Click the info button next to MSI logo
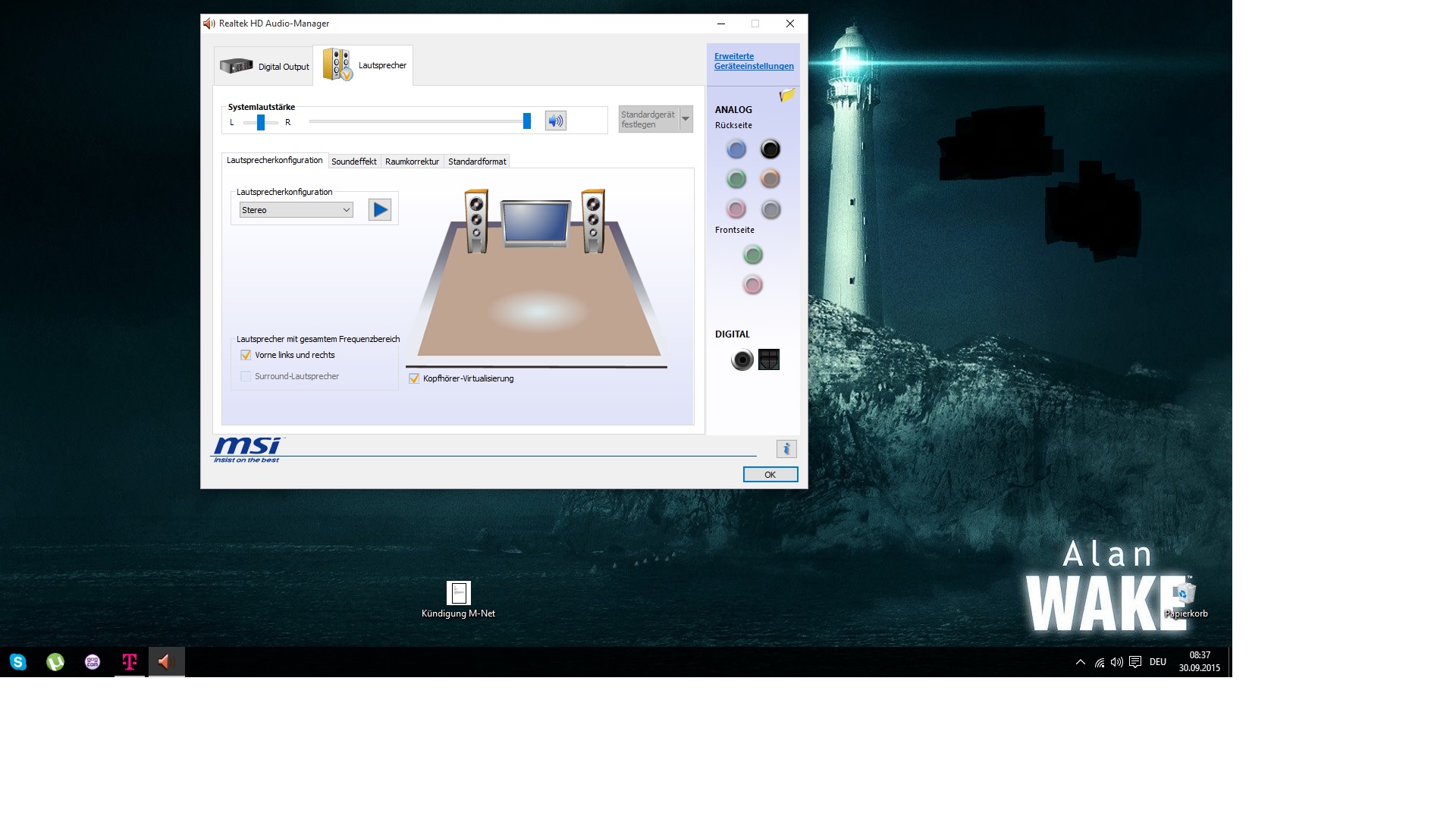The image size is (1456, 819). click(x=786, y=449)
